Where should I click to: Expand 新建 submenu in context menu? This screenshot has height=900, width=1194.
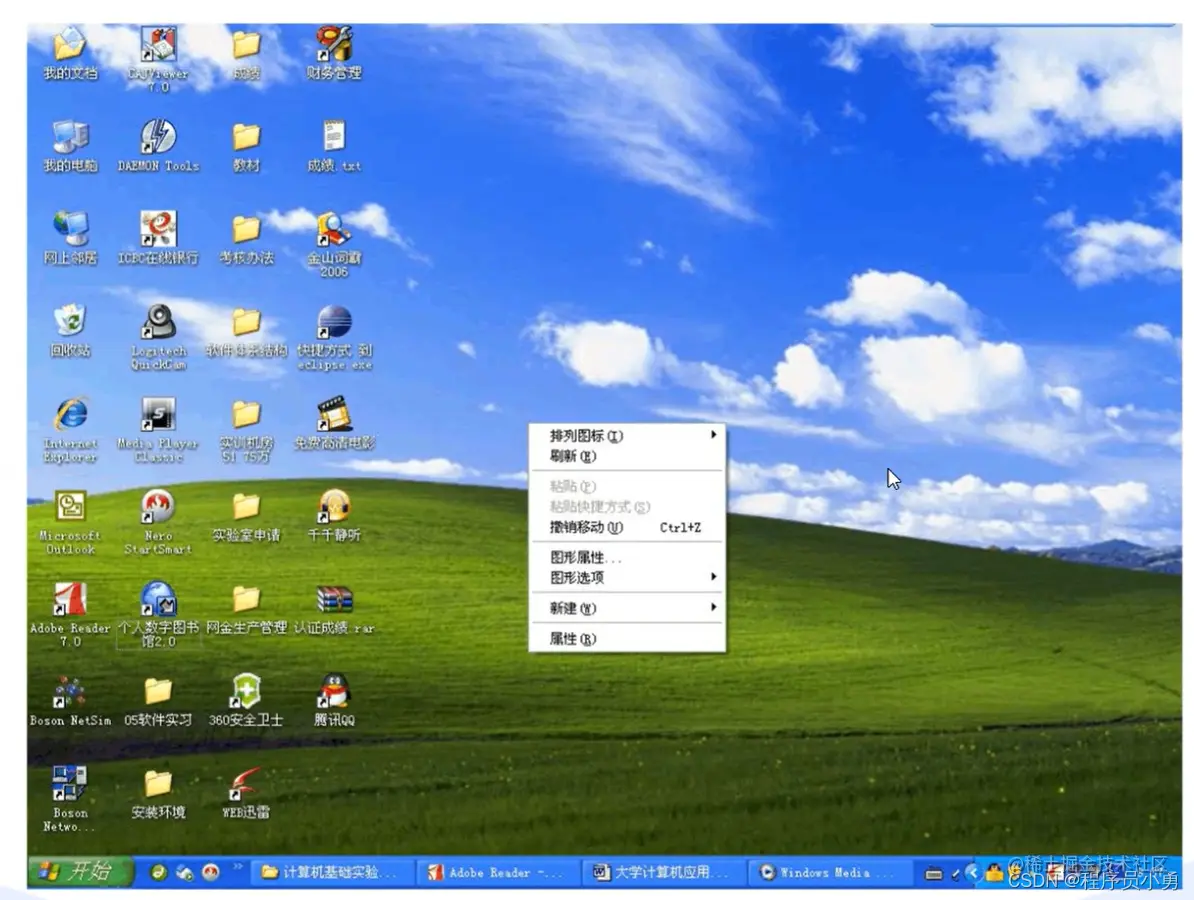click(627, 608)
